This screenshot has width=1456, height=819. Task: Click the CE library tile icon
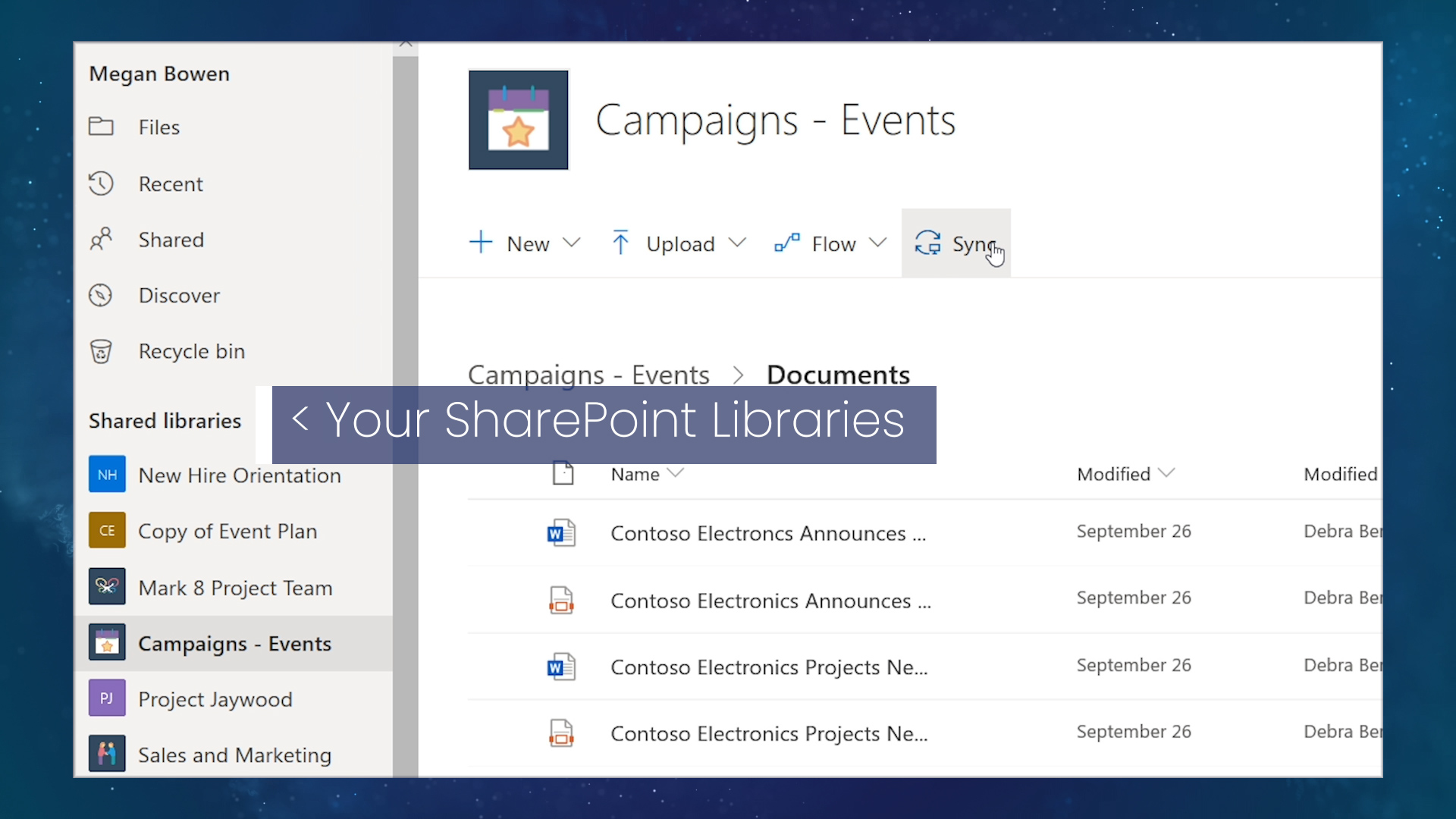point(107,531)
